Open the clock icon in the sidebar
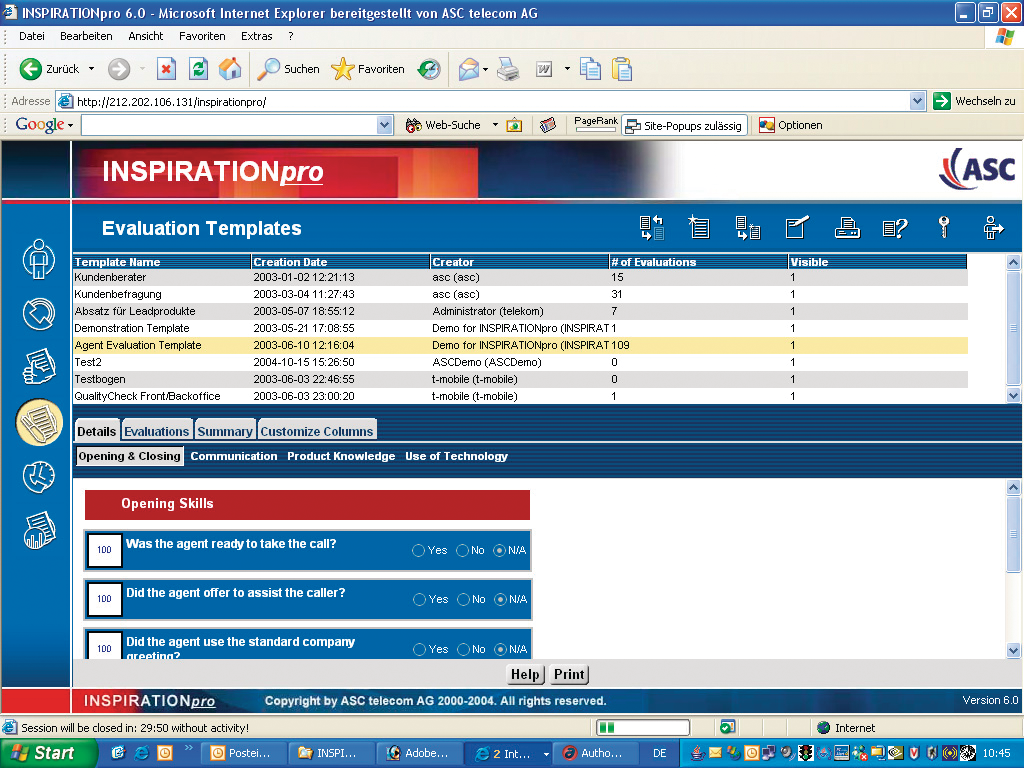This screenshot has height=768, width=1024. (37, 477)
